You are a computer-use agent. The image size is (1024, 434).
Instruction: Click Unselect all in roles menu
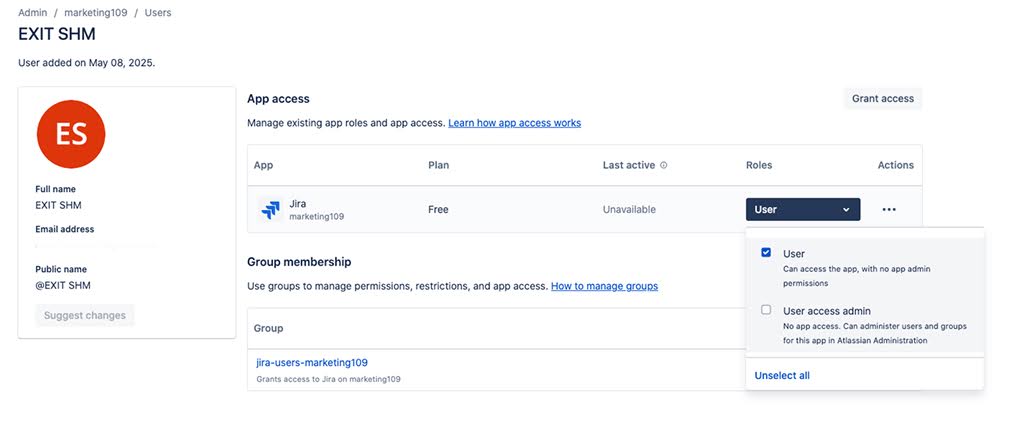(782, 375)
